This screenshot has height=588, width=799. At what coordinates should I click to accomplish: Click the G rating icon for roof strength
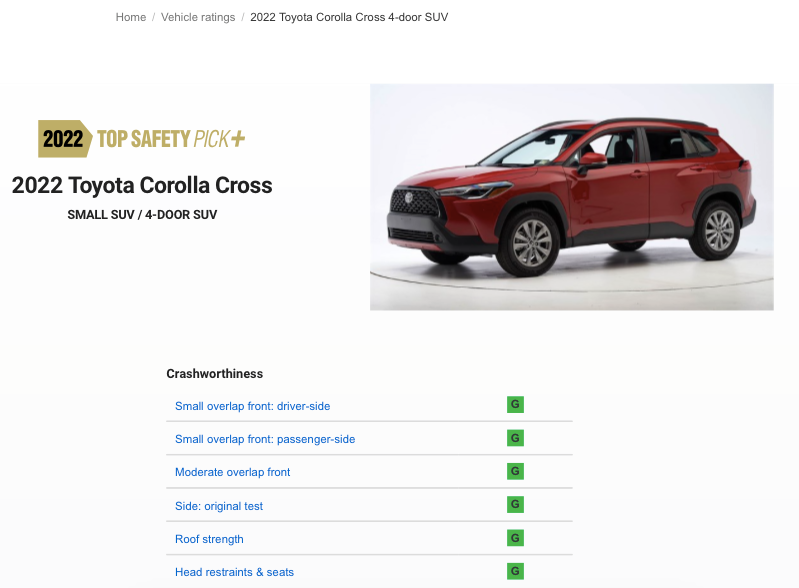click(515, 538)
